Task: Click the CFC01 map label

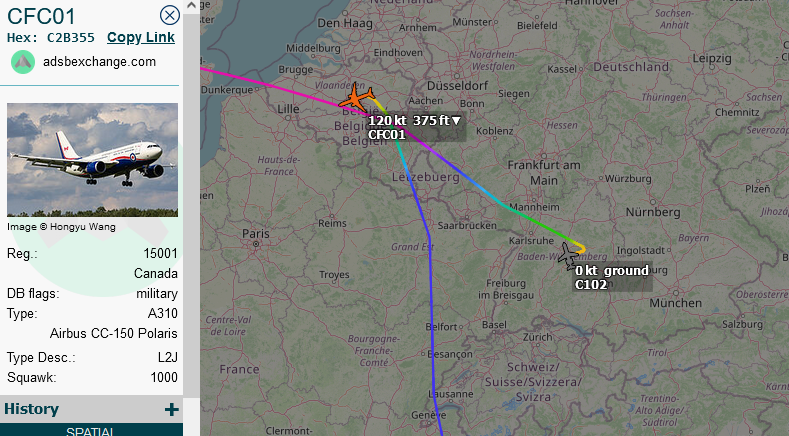Action: 386,134
